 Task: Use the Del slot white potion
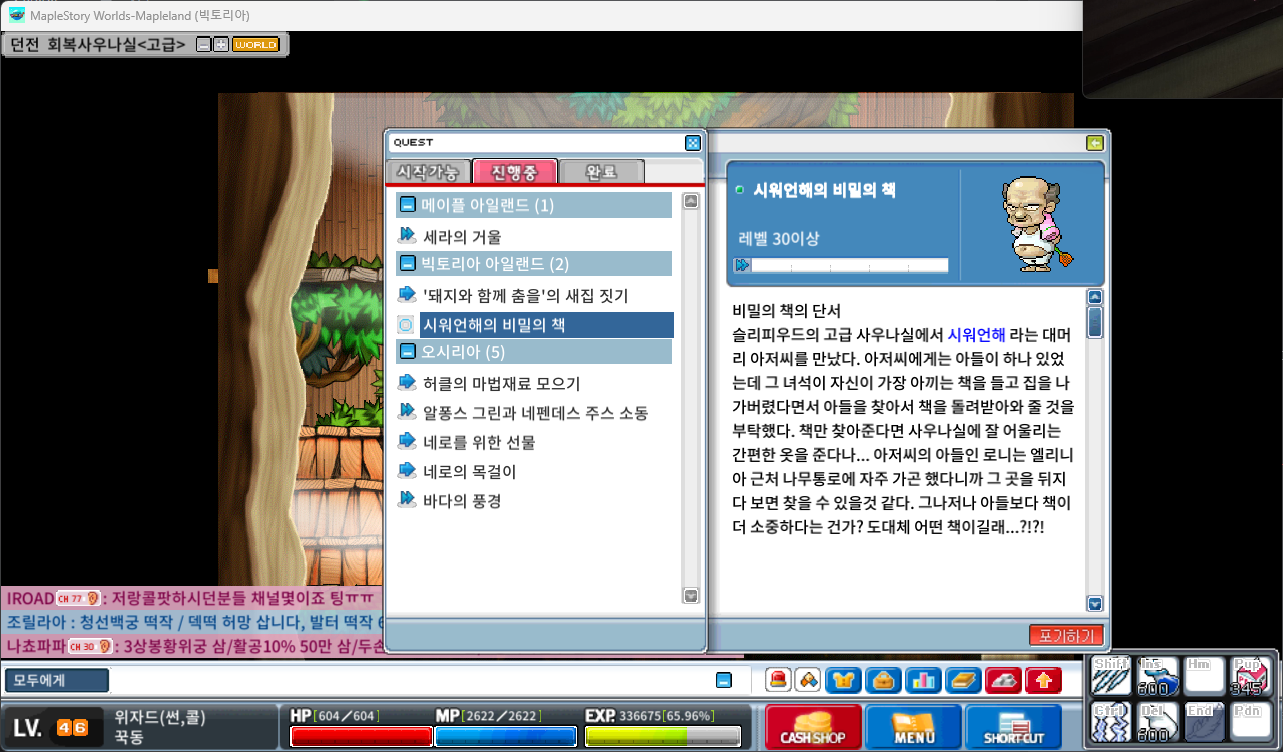[1158, 722]
